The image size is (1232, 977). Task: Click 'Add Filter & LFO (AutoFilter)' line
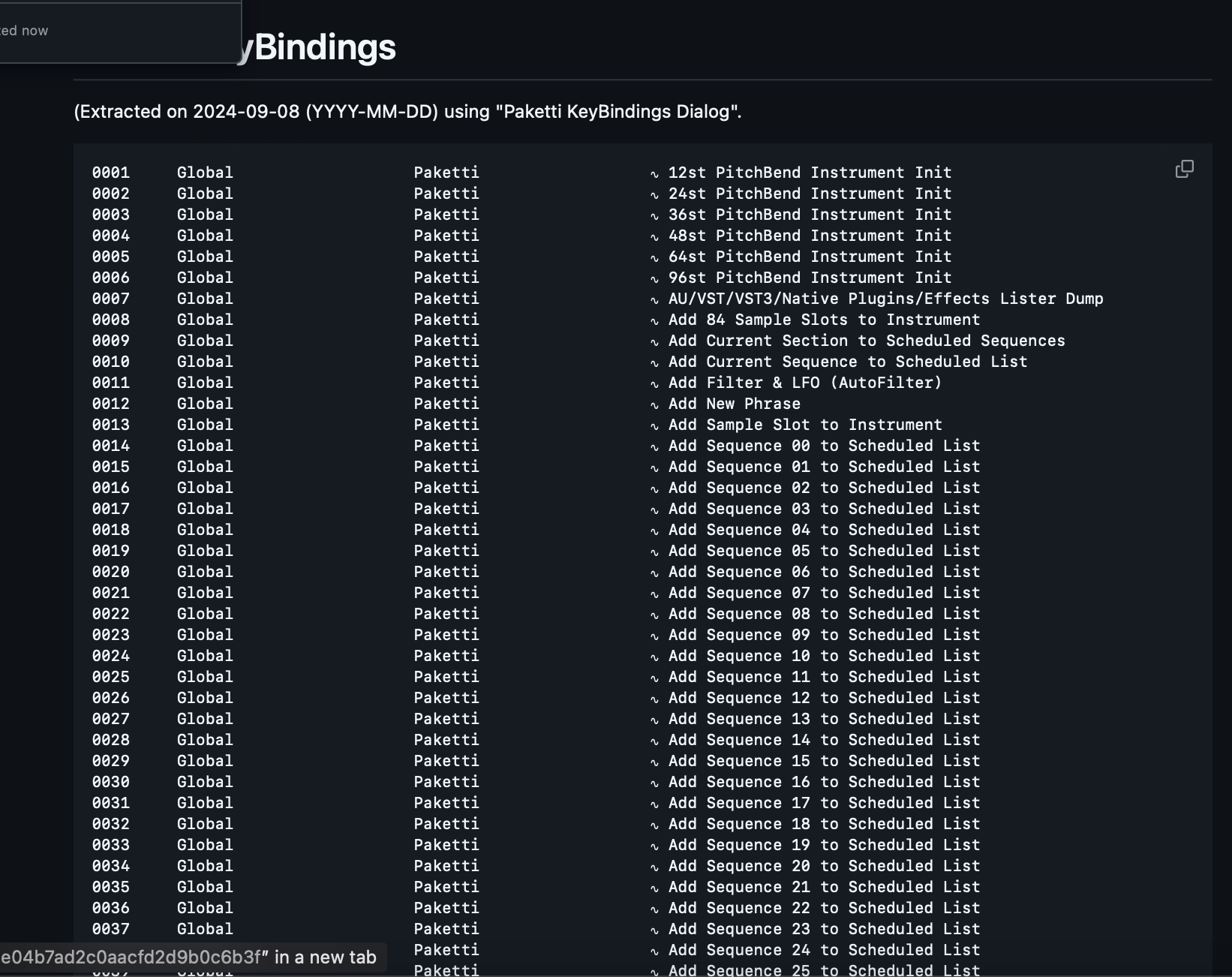tap(804, 383)
